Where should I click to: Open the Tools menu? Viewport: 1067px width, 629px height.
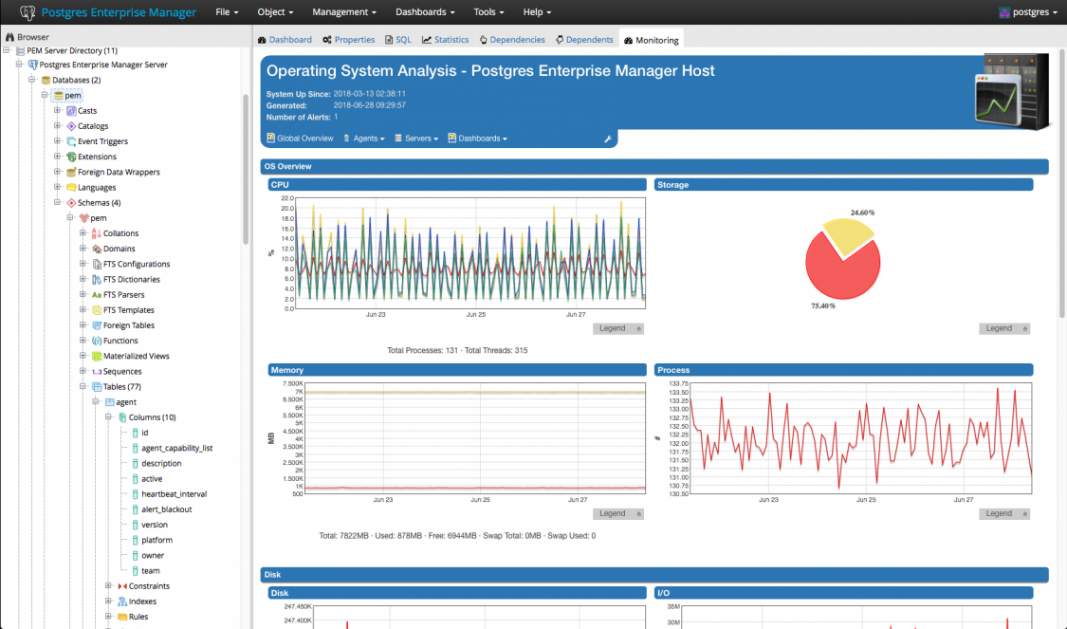(489, 12)
